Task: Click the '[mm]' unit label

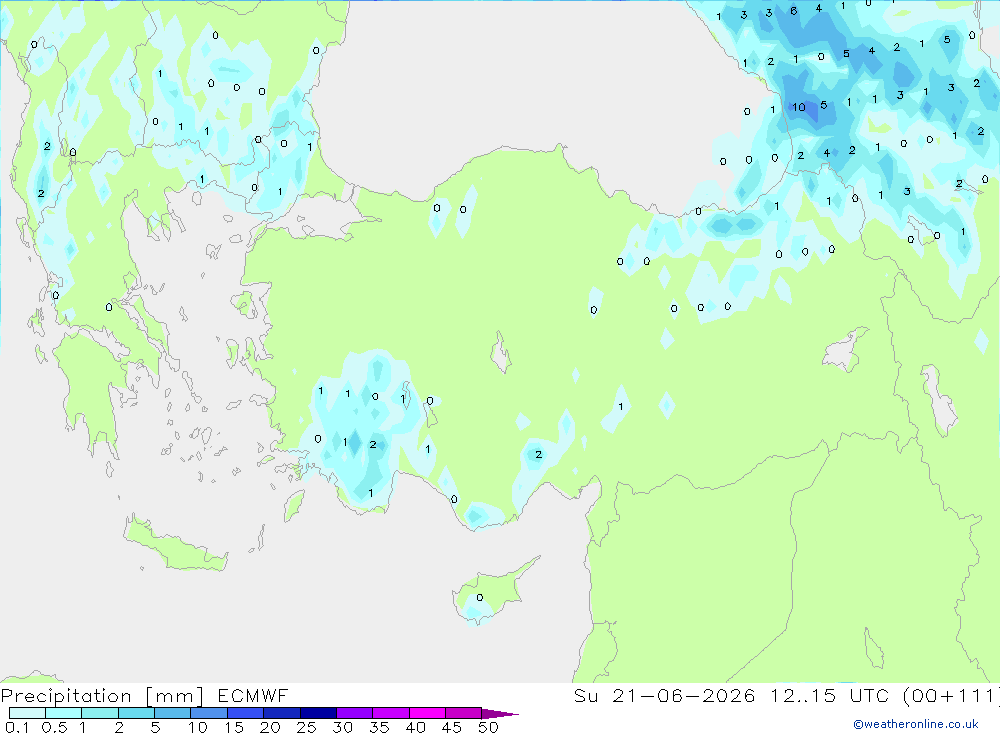Action: click(175, 696)
